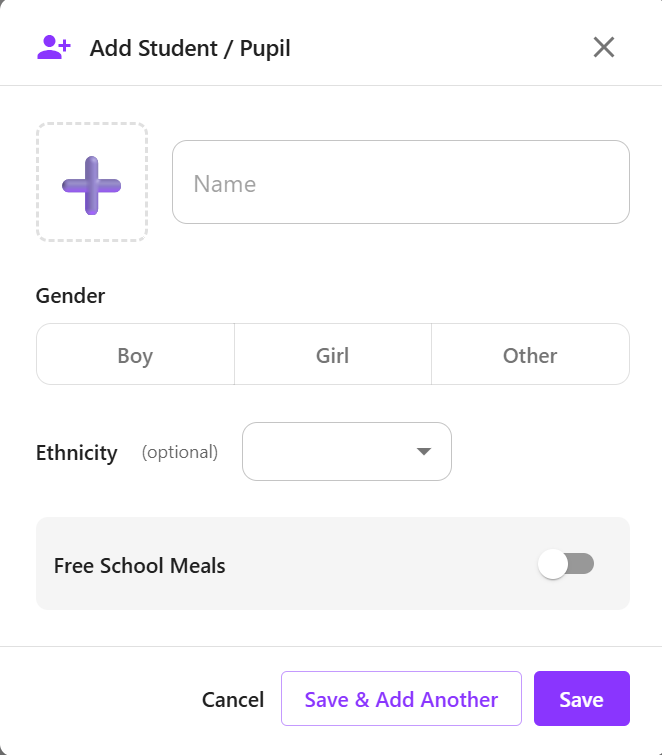The height and width of the screenshot is (755, 662).
Task: Pick Other for gender
Action: 530,355
